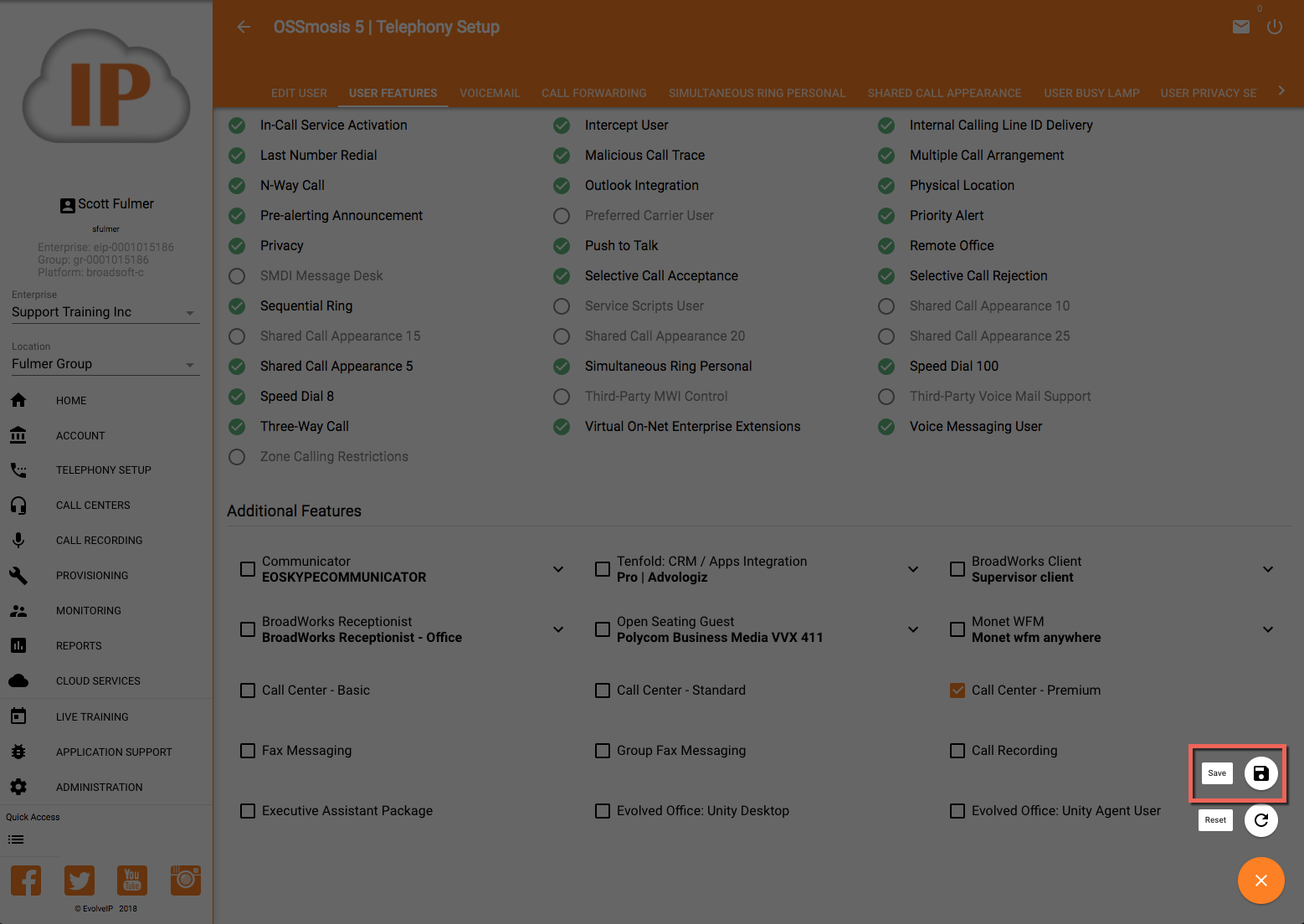
Task: Open the Facebook social icon
Action: [x=26, y=880]
